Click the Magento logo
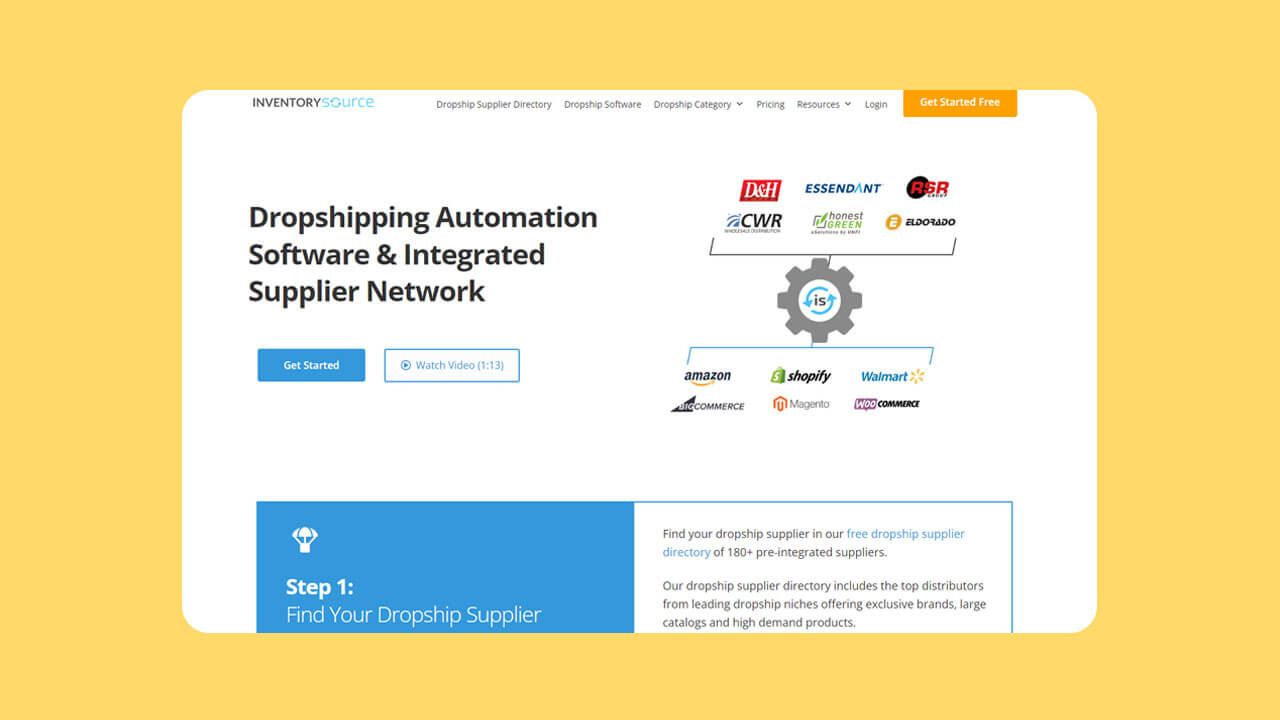 click(x=801, y=404)
